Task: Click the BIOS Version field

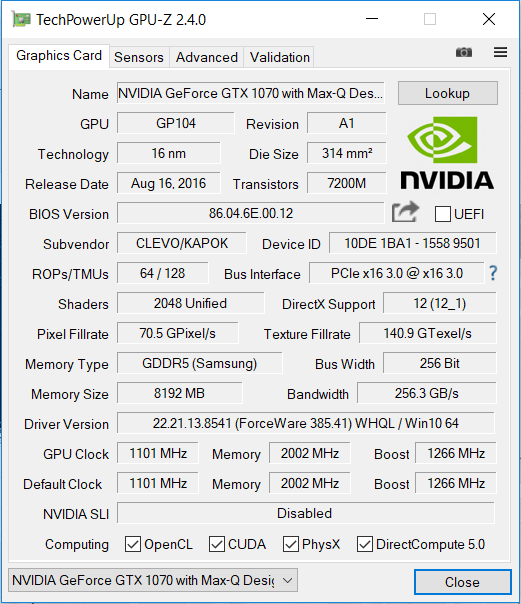Action: 251,213
